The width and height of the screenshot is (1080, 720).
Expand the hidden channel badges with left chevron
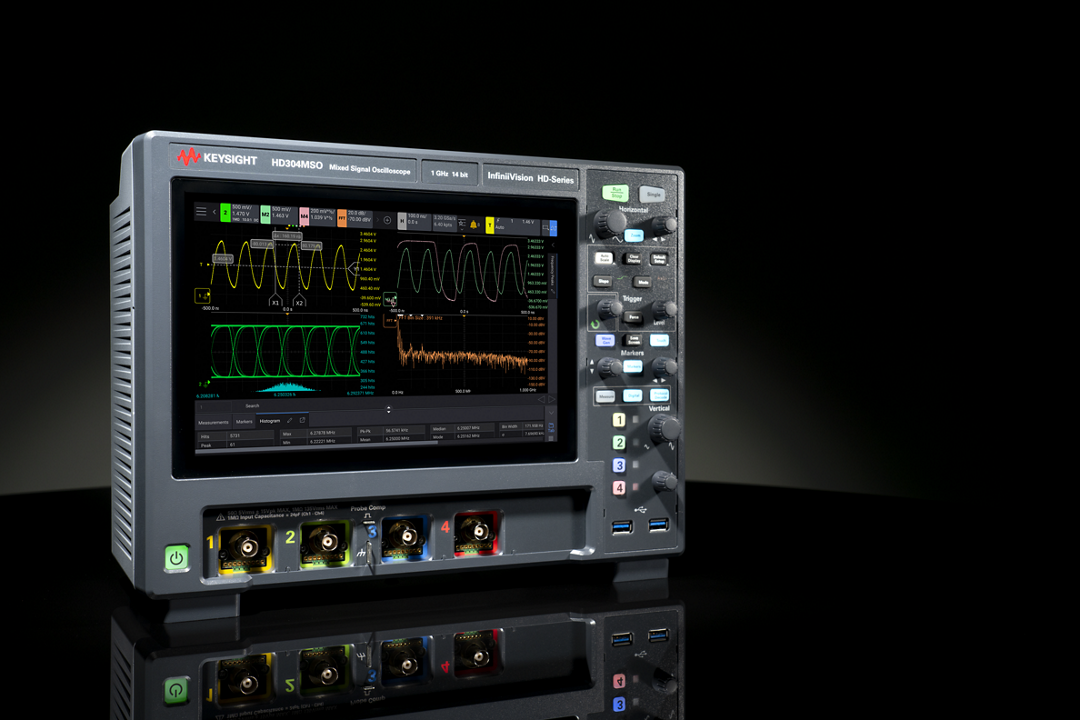click(214, 212)
